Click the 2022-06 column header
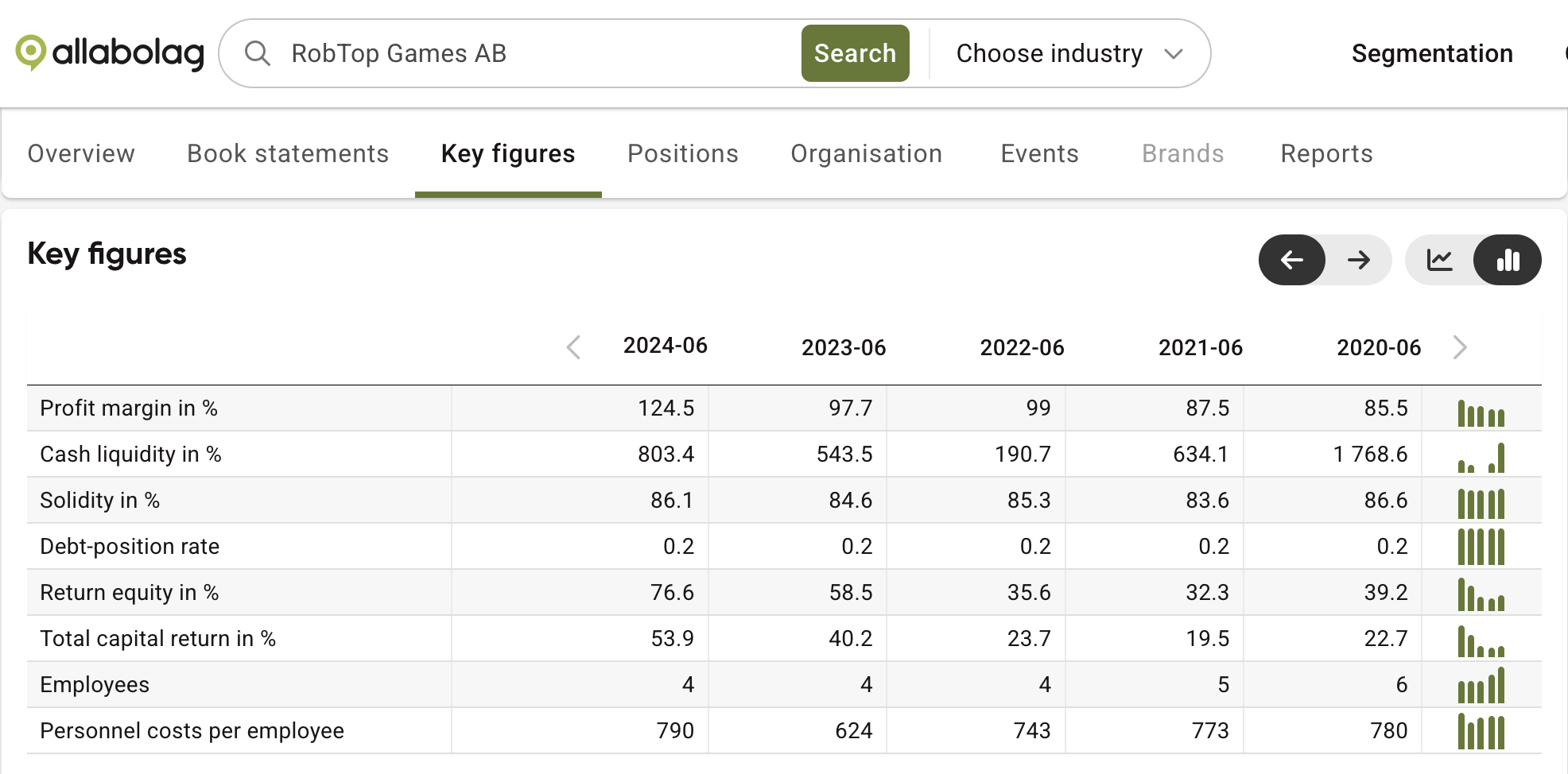Image resolution: width=1568 pixels, height=774 pixels. coord(1022,347)
